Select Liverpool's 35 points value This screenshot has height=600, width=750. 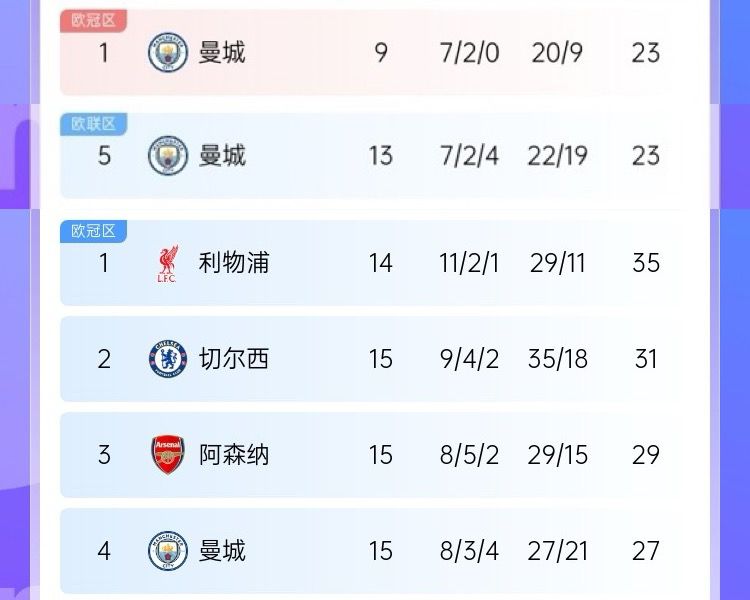coord(646,264)
